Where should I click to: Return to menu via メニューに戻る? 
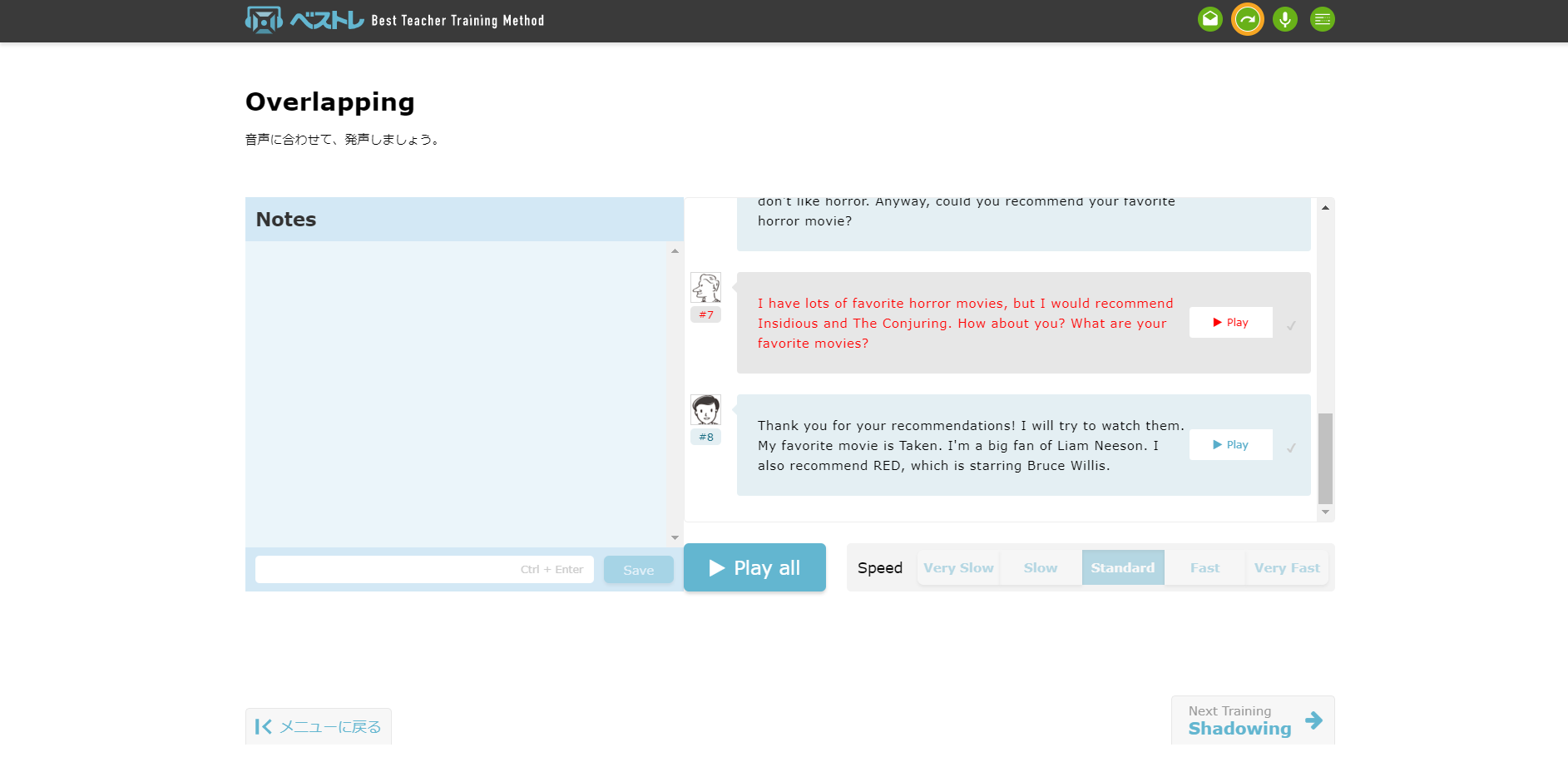click(319, 726)
